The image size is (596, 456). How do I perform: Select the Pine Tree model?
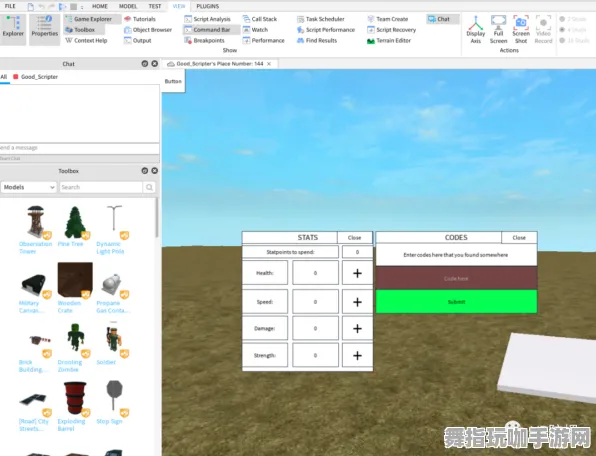coord(74,226)
